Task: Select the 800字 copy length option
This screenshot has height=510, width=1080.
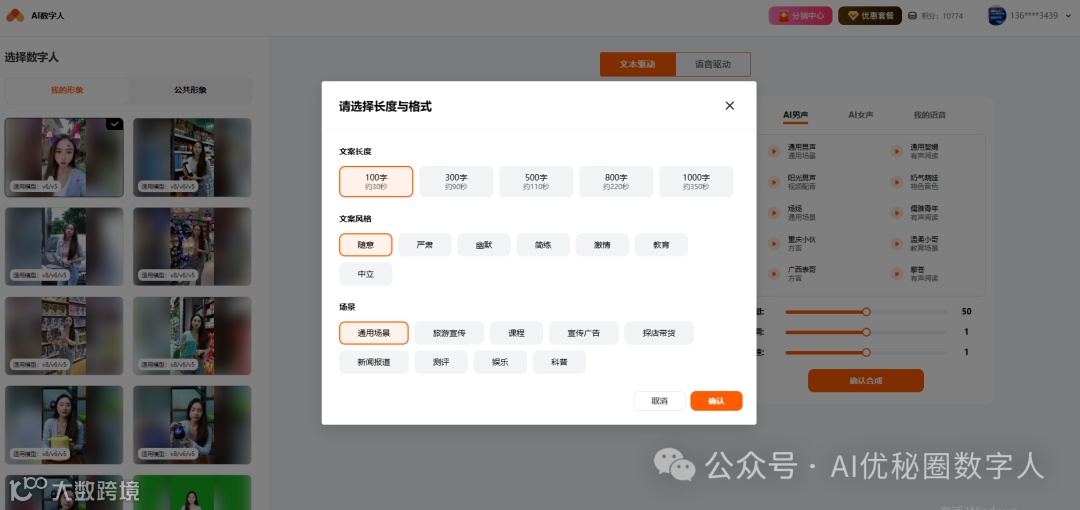Action: pos(616,181)
